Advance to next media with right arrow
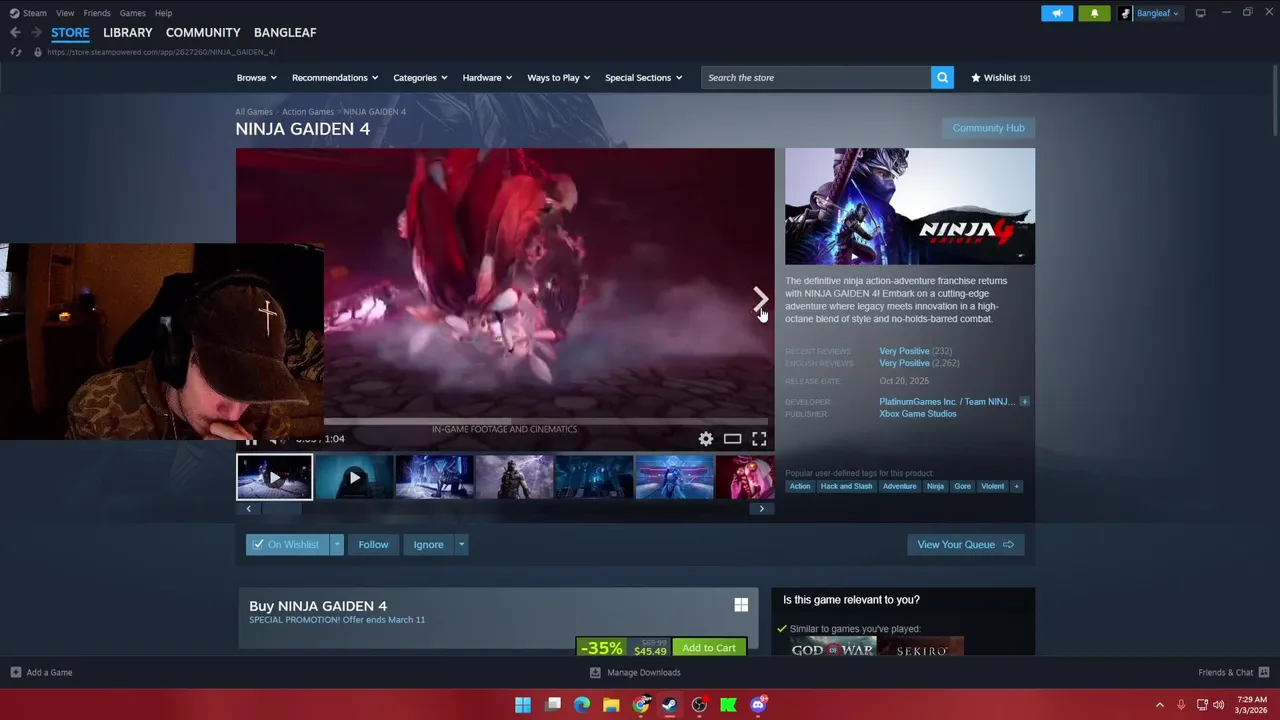1280x720 pixels. pos(760,298)
